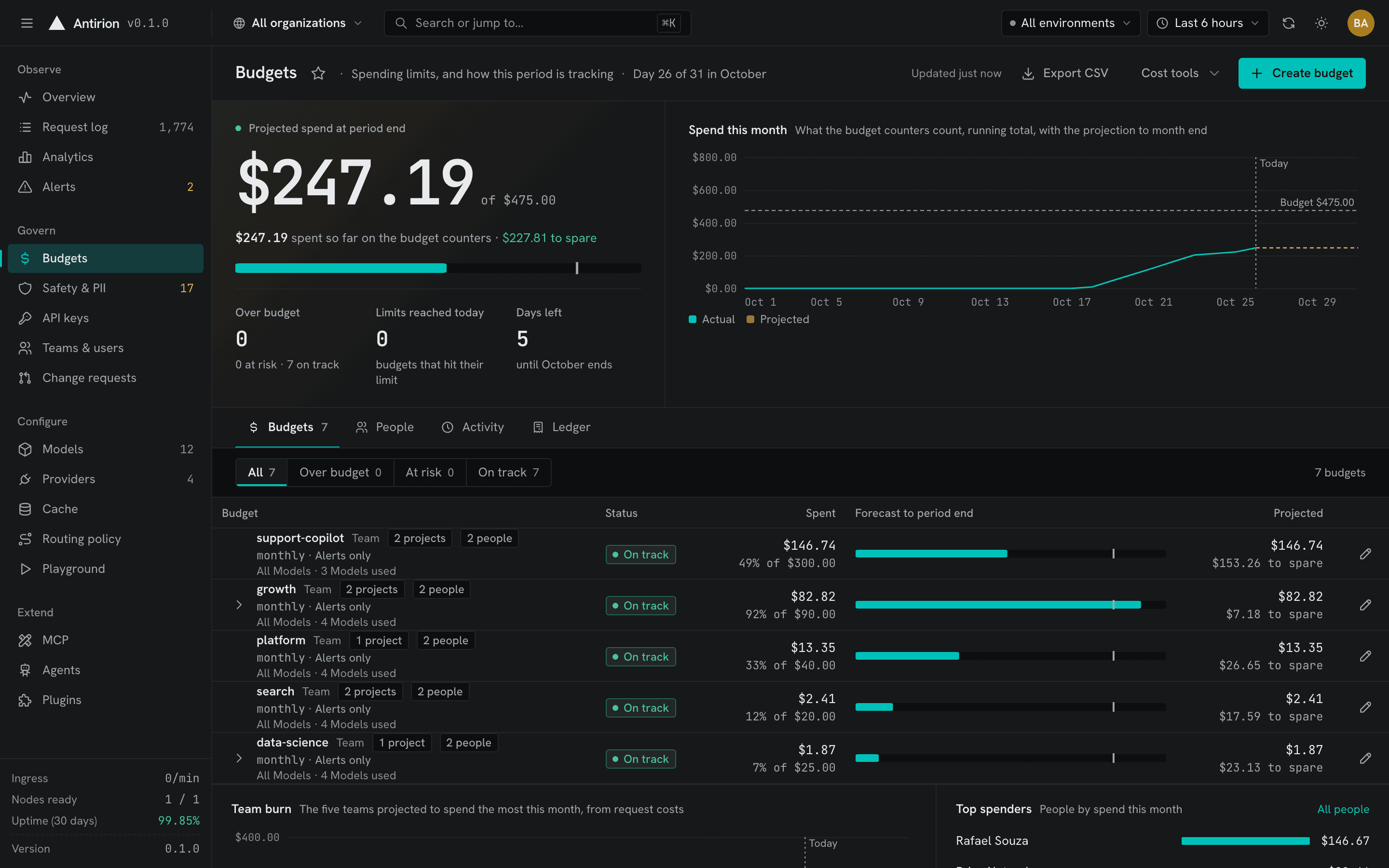Favorite the Budgets page with the star
Screen dimensions: 1389x868
[318, 73]
